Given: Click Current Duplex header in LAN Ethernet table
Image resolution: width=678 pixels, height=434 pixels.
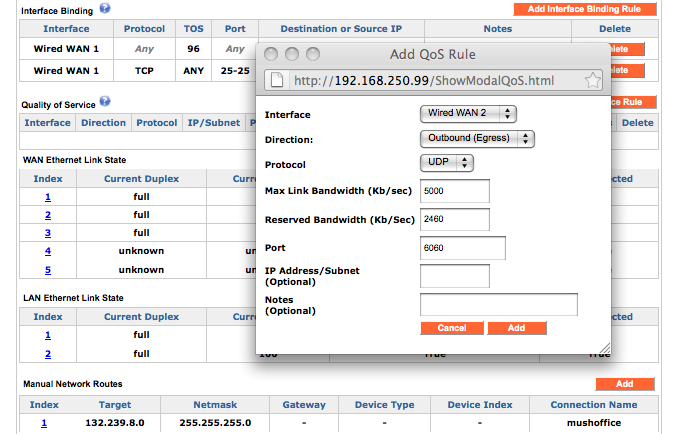Looking at the screenshot, I should pyautogui.click(x=141, y=316).
